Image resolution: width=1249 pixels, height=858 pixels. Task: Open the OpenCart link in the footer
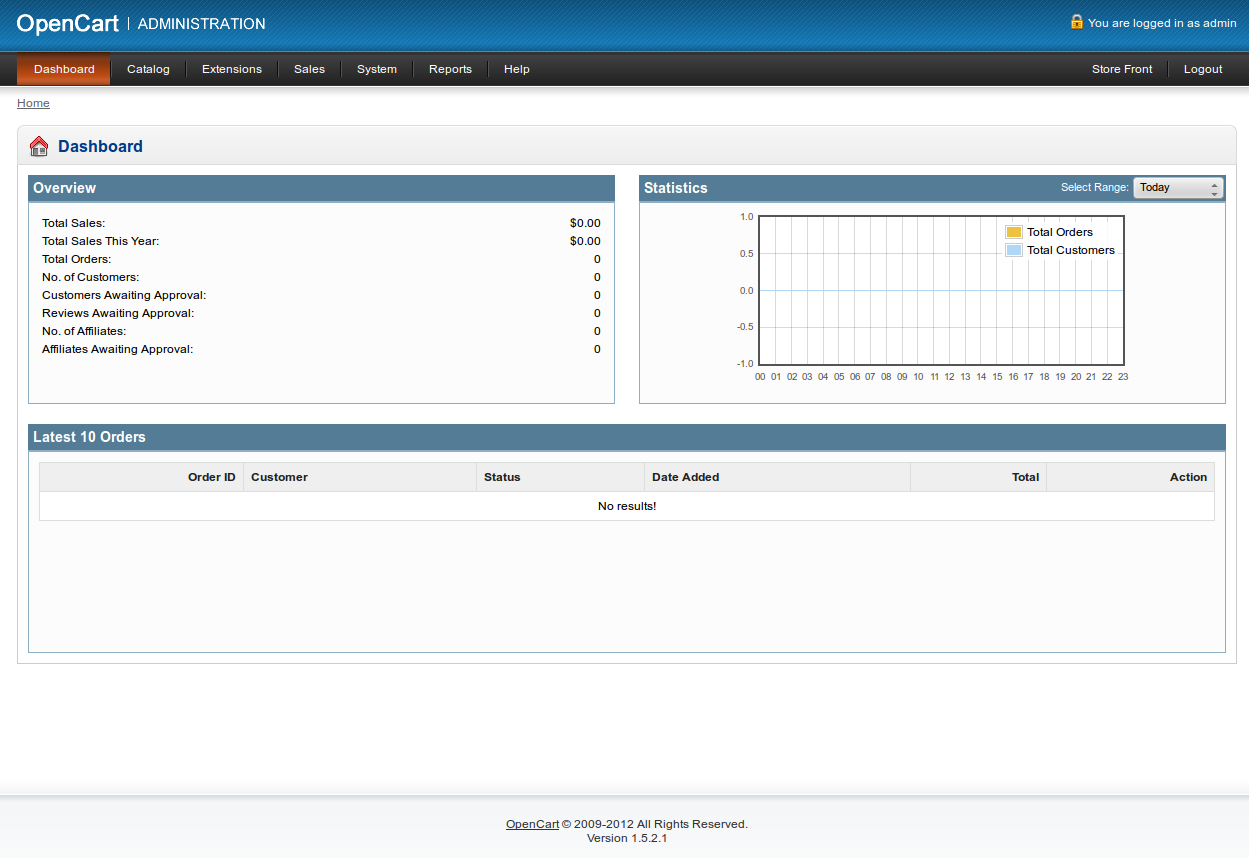click(531, 823)
